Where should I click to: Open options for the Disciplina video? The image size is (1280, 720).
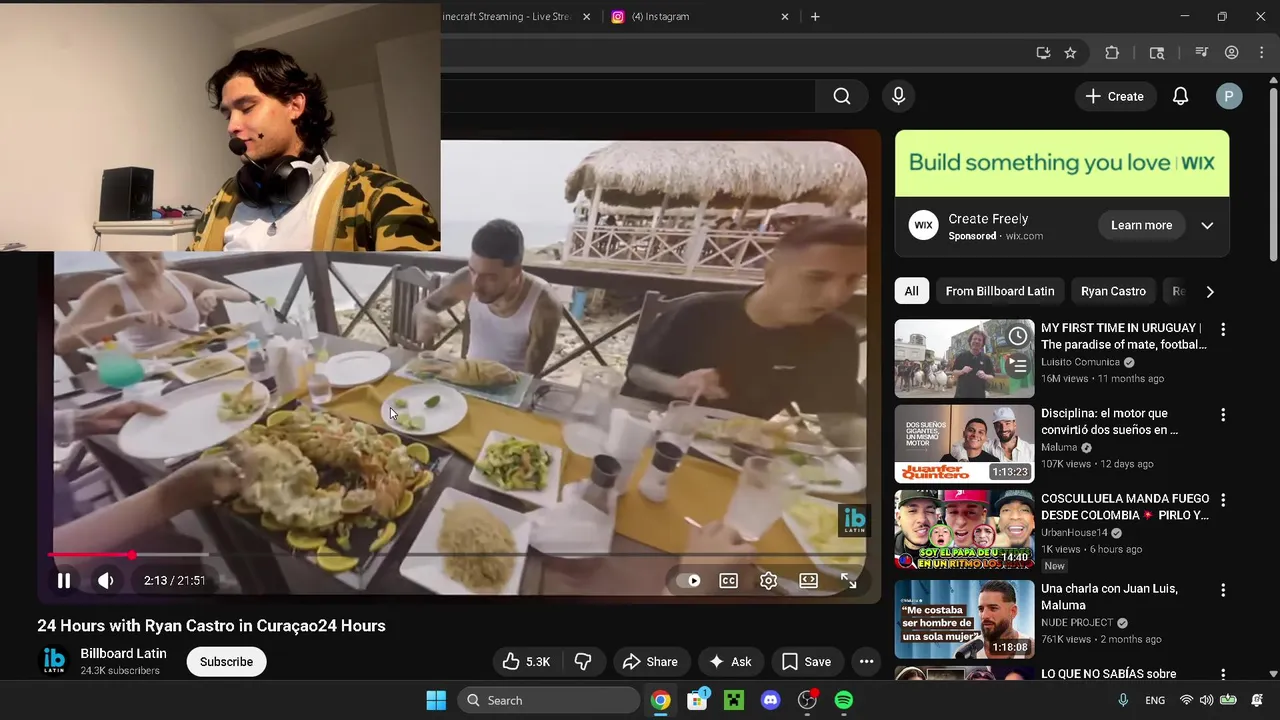click(1222, 414)
